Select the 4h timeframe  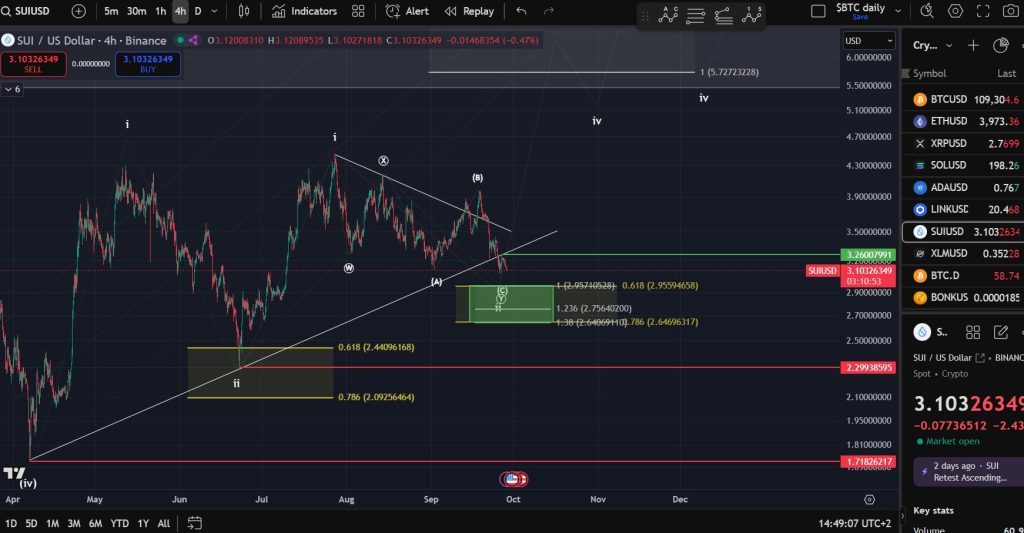click(x=180, y=11)
